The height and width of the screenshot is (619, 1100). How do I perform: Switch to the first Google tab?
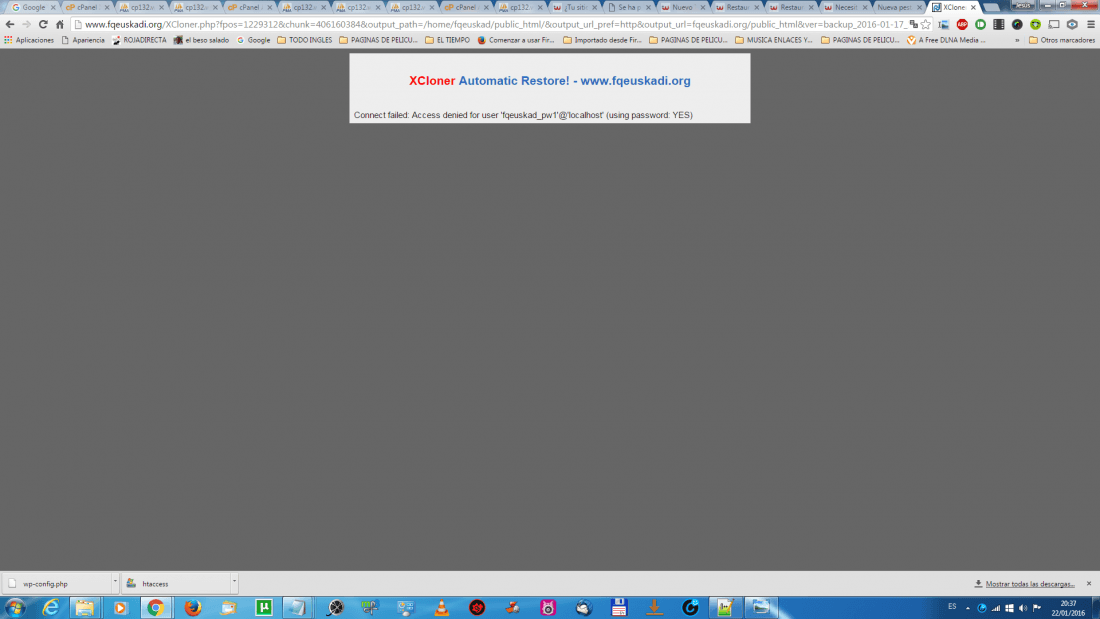[x=32, y=7]
